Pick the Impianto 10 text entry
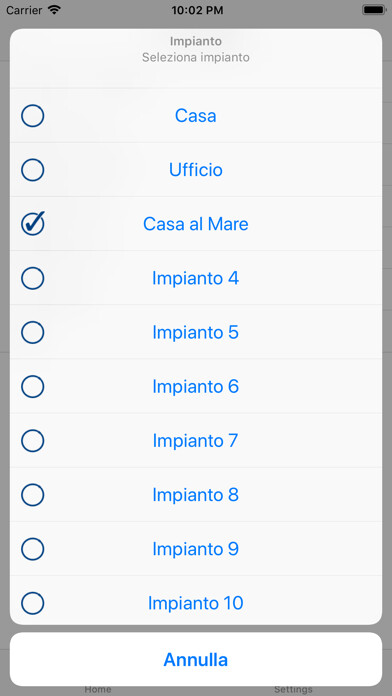The width and height of the screenshot is (392, 696). [x=196, y=603]
